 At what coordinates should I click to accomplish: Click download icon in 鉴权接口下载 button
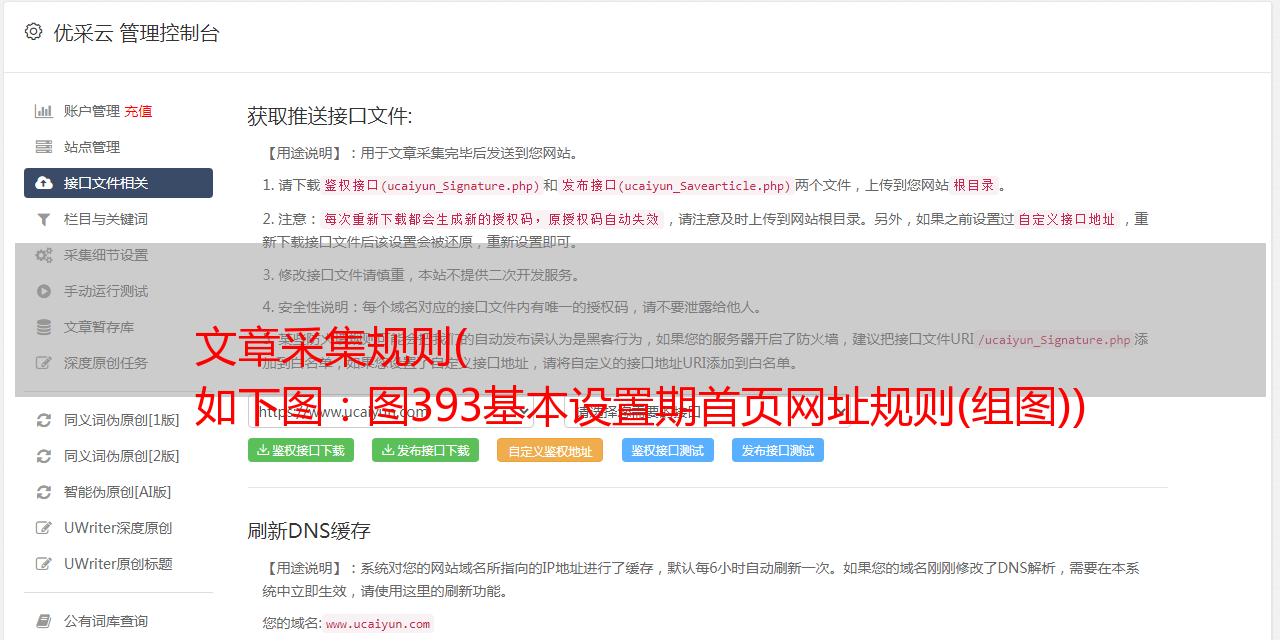click(263, 450)
